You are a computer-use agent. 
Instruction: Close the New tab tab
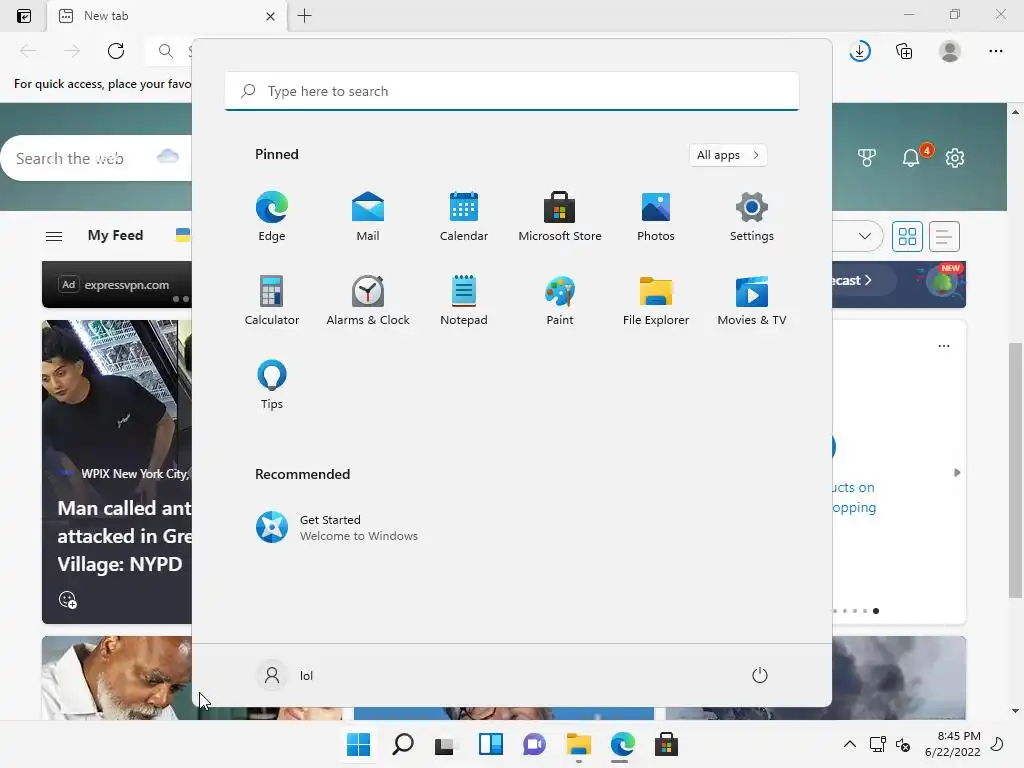[x=270, y=16]
